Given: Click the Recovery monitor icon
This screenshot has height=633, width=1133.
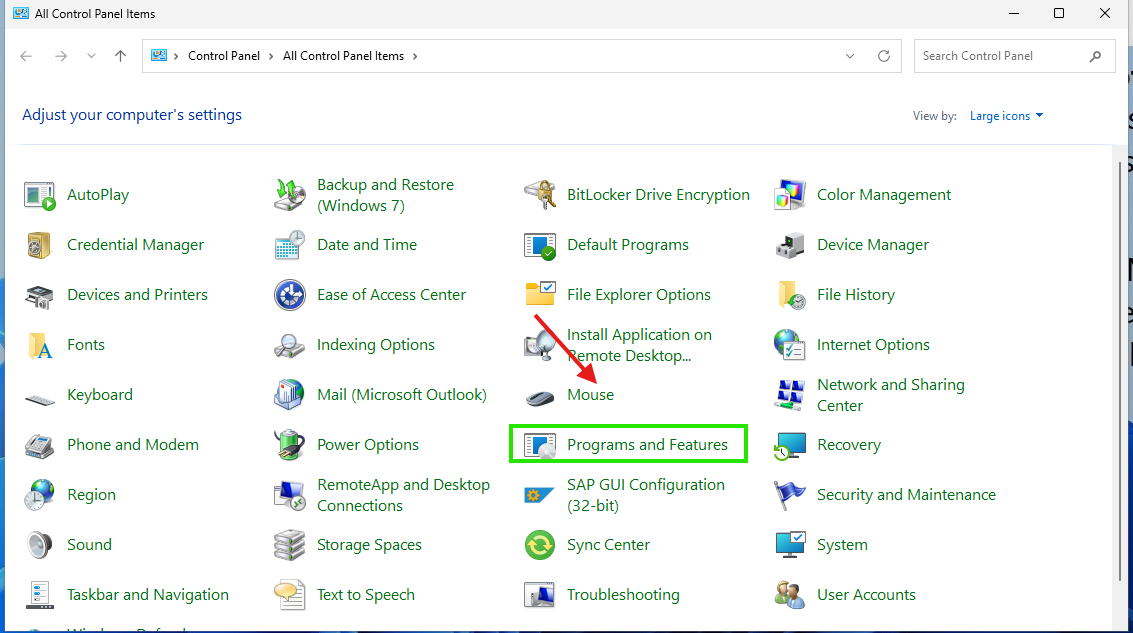Looking at the screenshot, I should tap(790, 446).
